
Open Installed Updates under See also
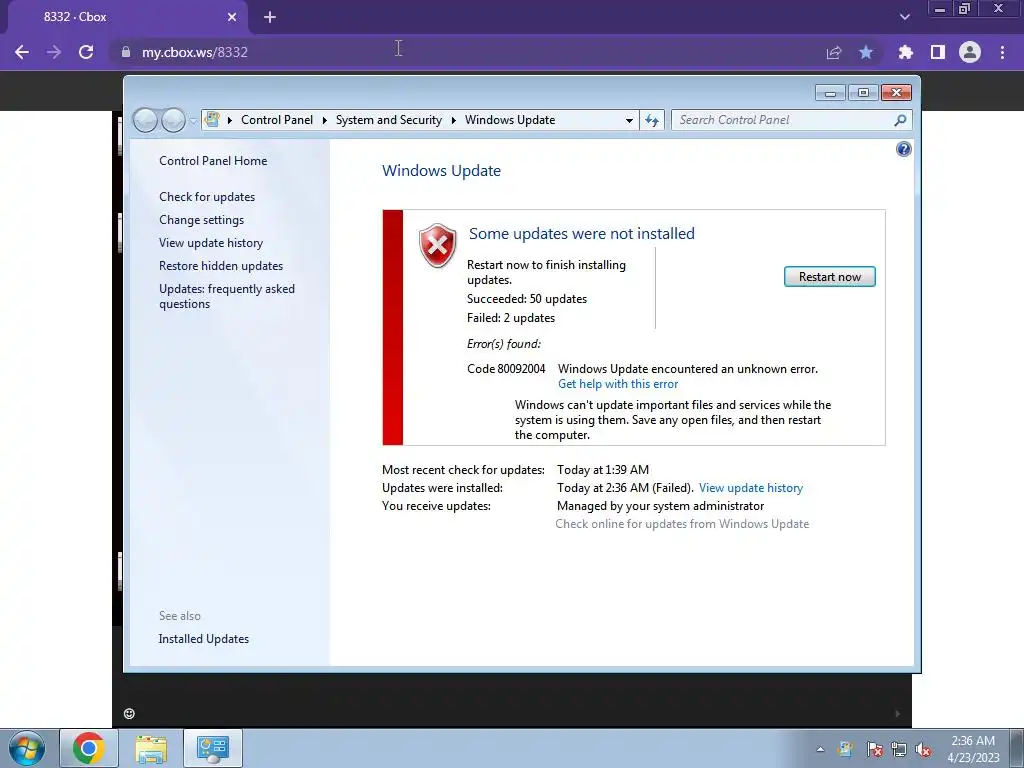204,639
